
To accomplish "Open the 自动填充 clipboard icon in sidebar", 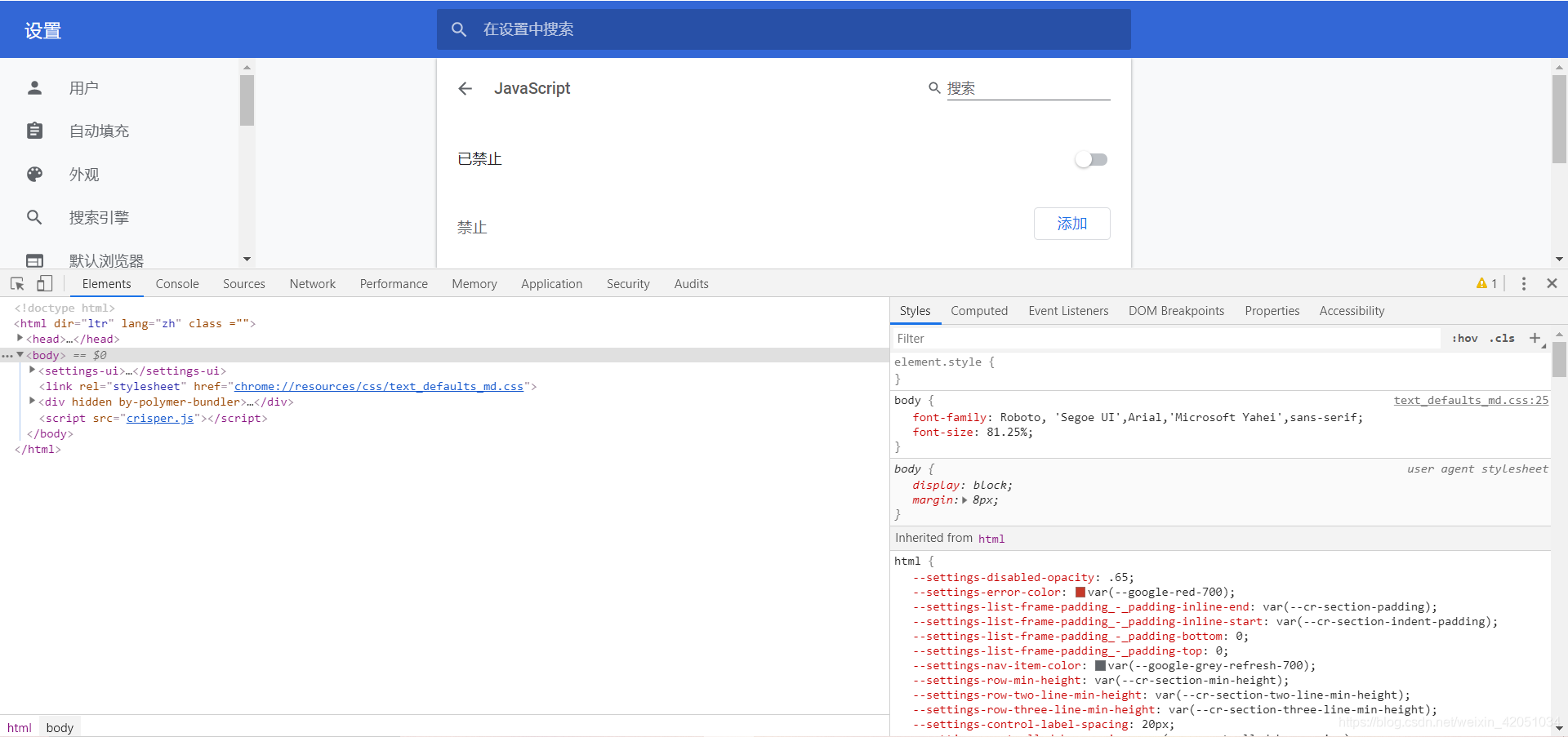I will pos(34,131).
